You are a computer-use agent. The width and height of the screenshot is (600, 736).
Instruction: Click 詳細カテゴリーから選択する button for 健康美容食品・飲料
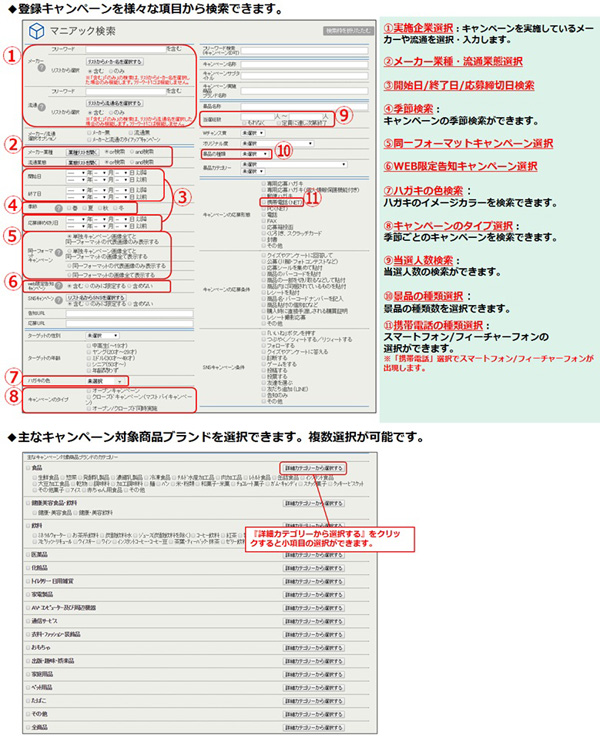(314, 503)
